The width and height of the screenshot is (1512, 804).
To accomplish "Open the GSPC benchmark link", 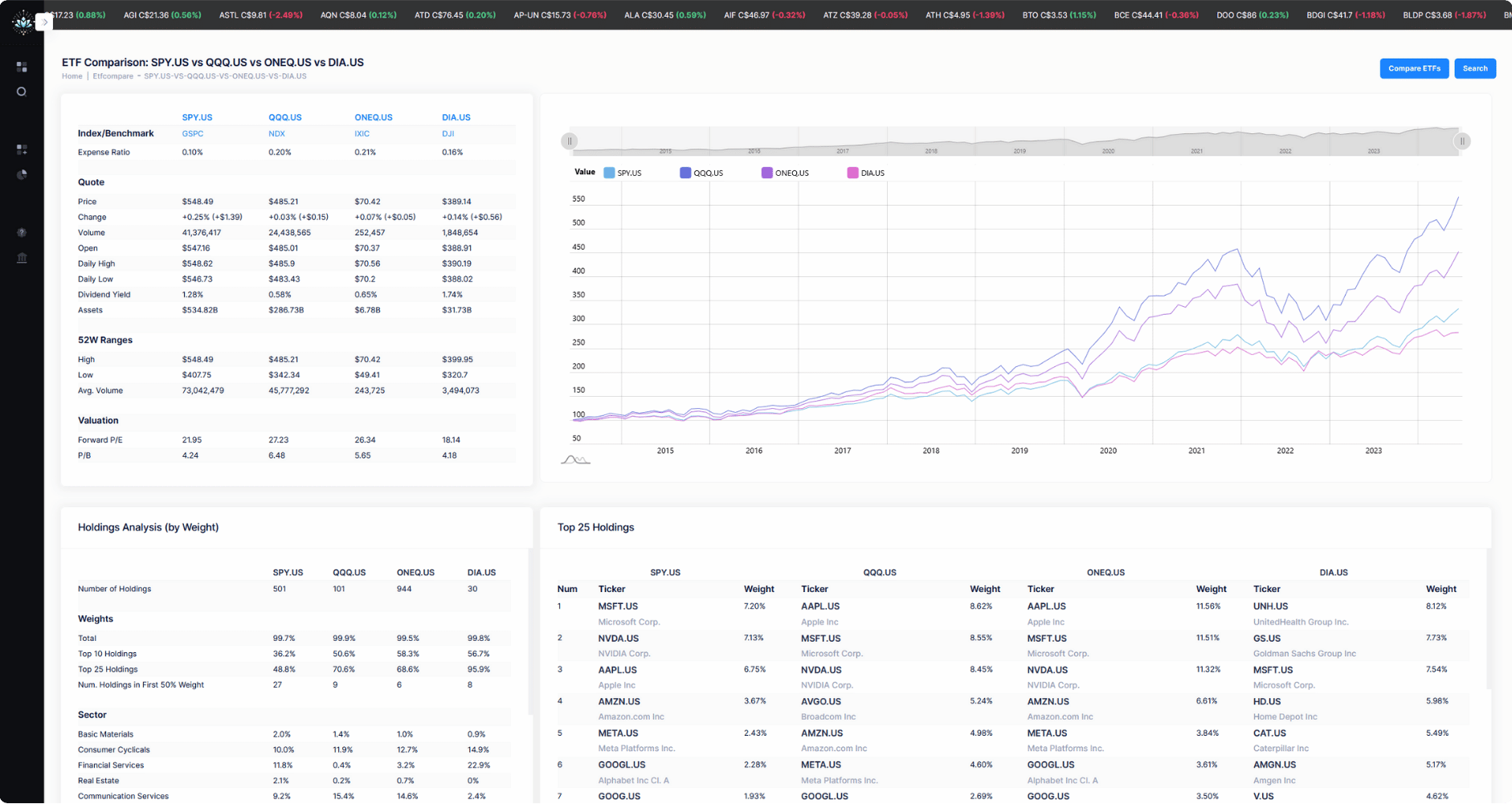I will click(193, 134).
